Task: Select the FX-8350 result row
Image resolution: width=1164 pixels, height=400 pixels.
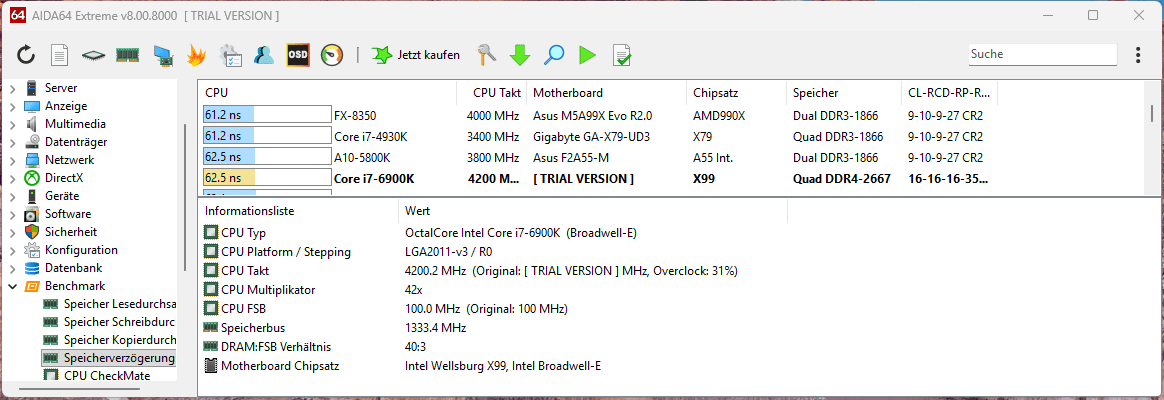Action: pyautogui.click(x=598, y=115)
